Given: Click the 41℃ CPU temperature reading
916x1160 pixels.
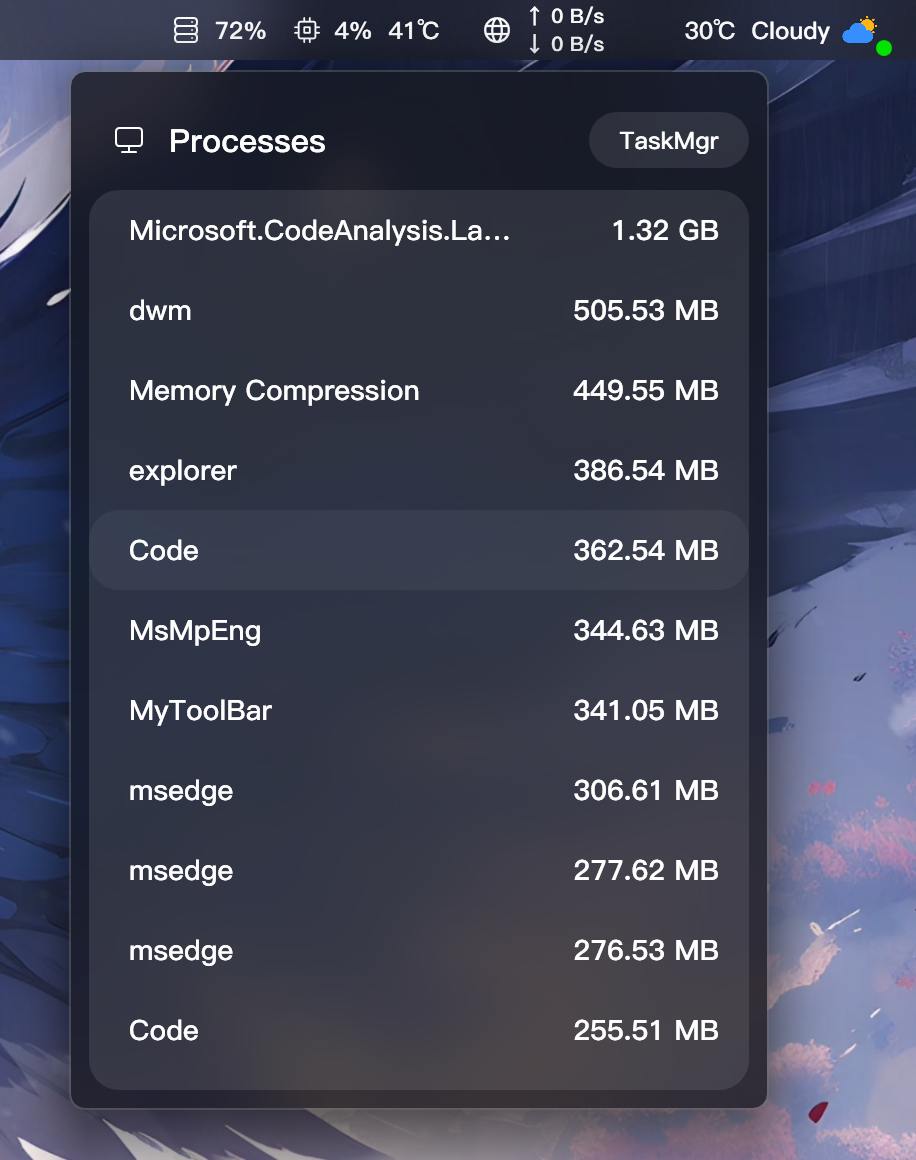Looking at the screenshot, I should point(414,31).
